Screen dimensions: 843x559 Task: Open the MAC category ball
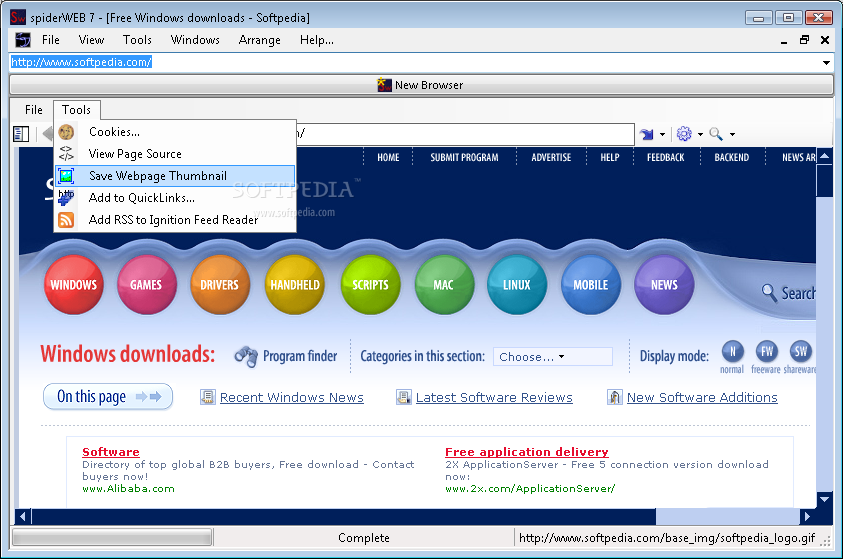point(444,285)
